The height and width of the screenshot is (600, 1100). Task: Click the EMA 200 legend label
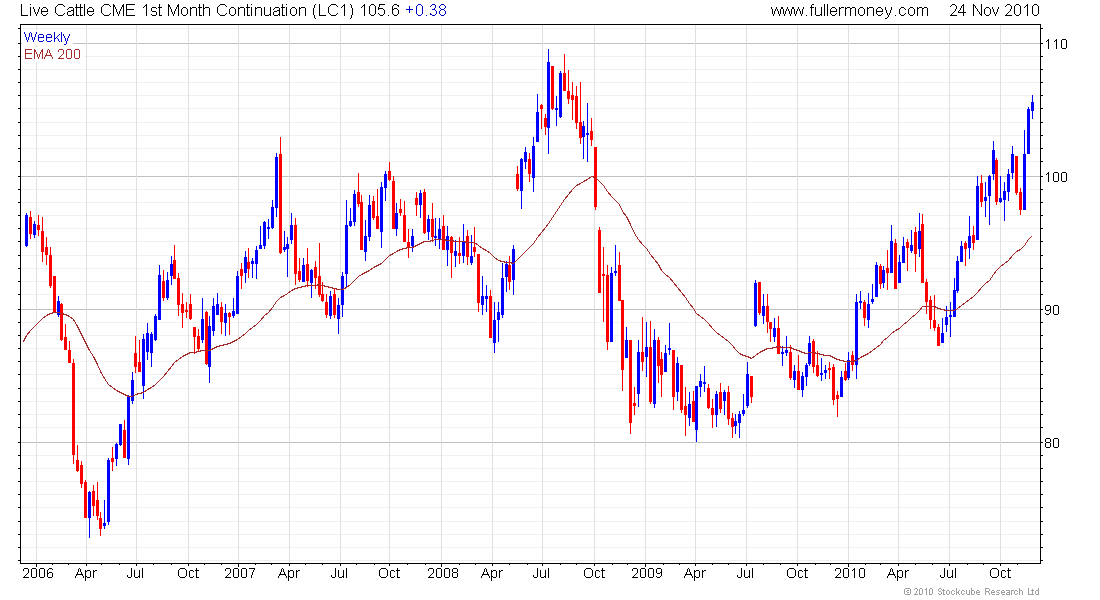click(x=52, y=54)
